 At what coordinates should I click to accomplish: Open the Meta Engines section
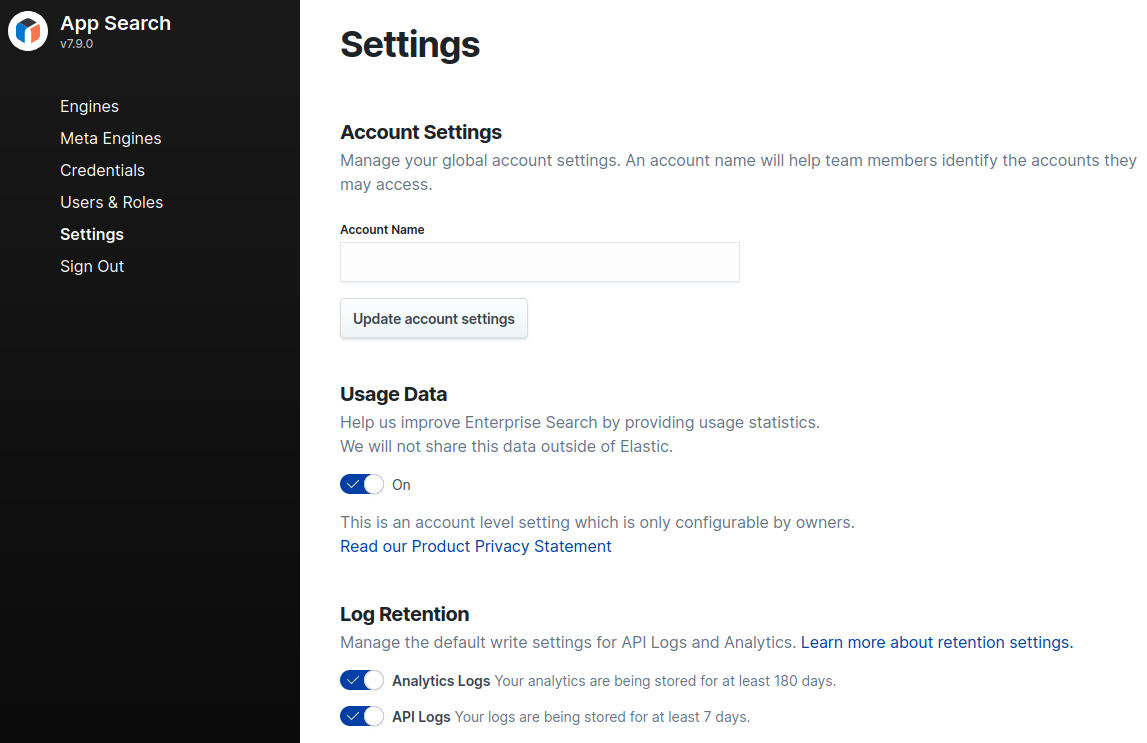110,138
